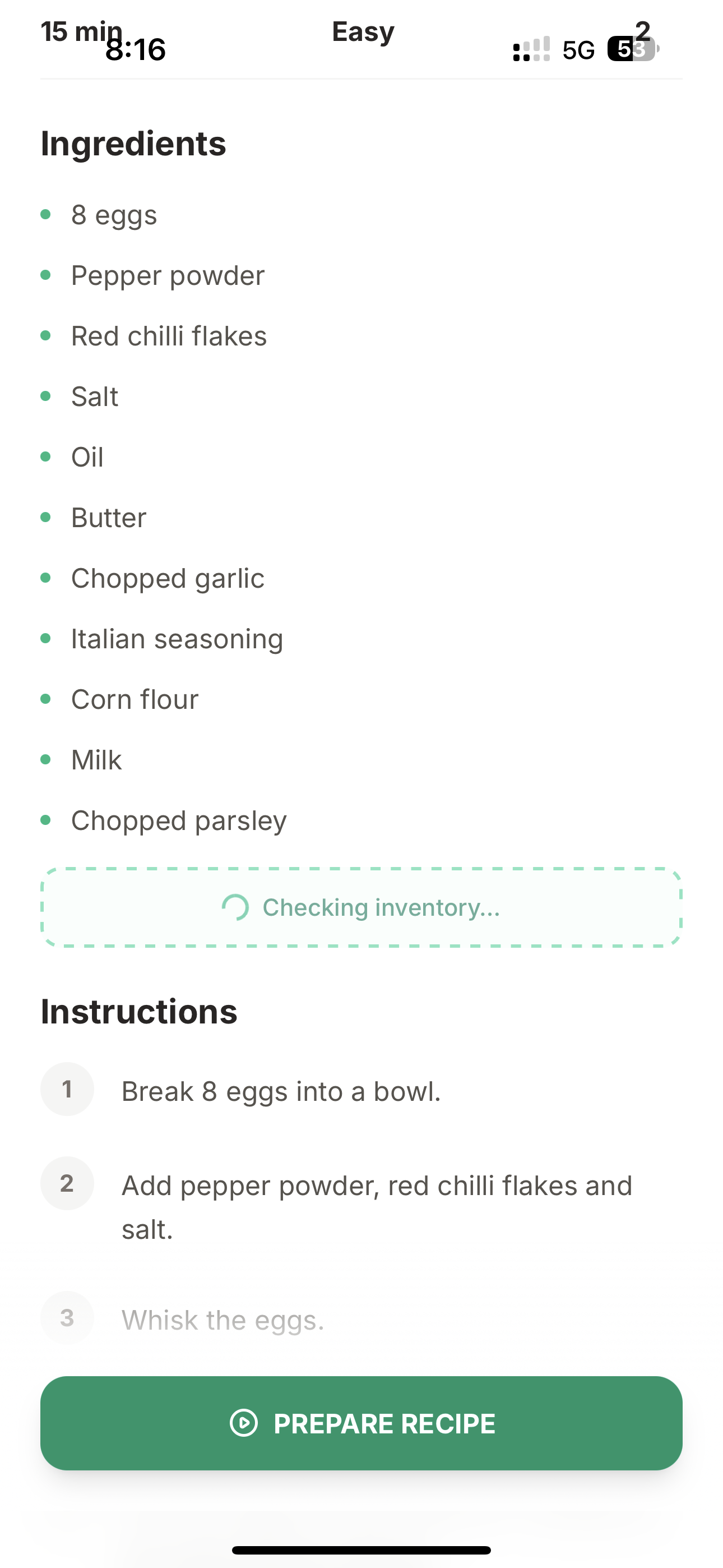Image resolution: width=723 pixels, height=1568 pixels.
Task: Select the Red chilli flakes ingredient
Action: point(169,336)
